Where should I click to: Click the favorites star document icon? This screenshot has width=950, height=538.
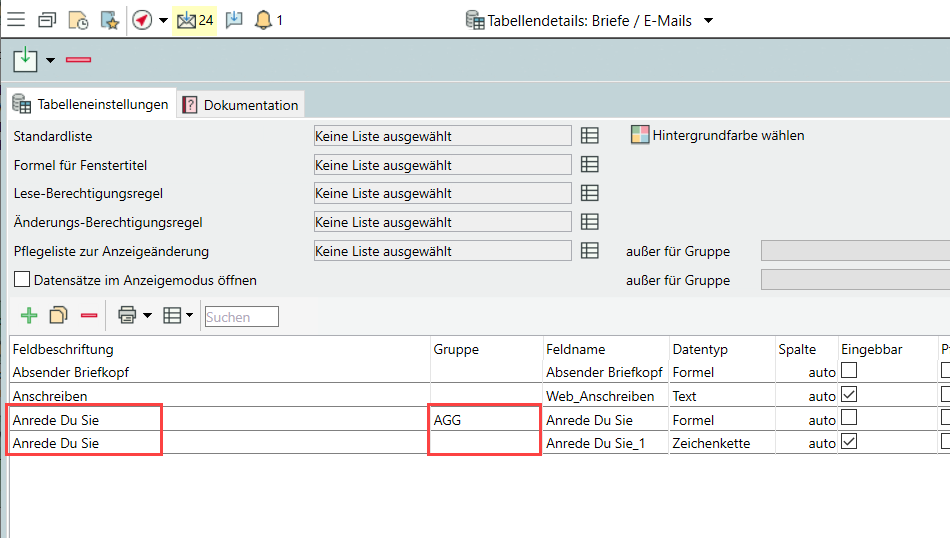coord(110,20)
